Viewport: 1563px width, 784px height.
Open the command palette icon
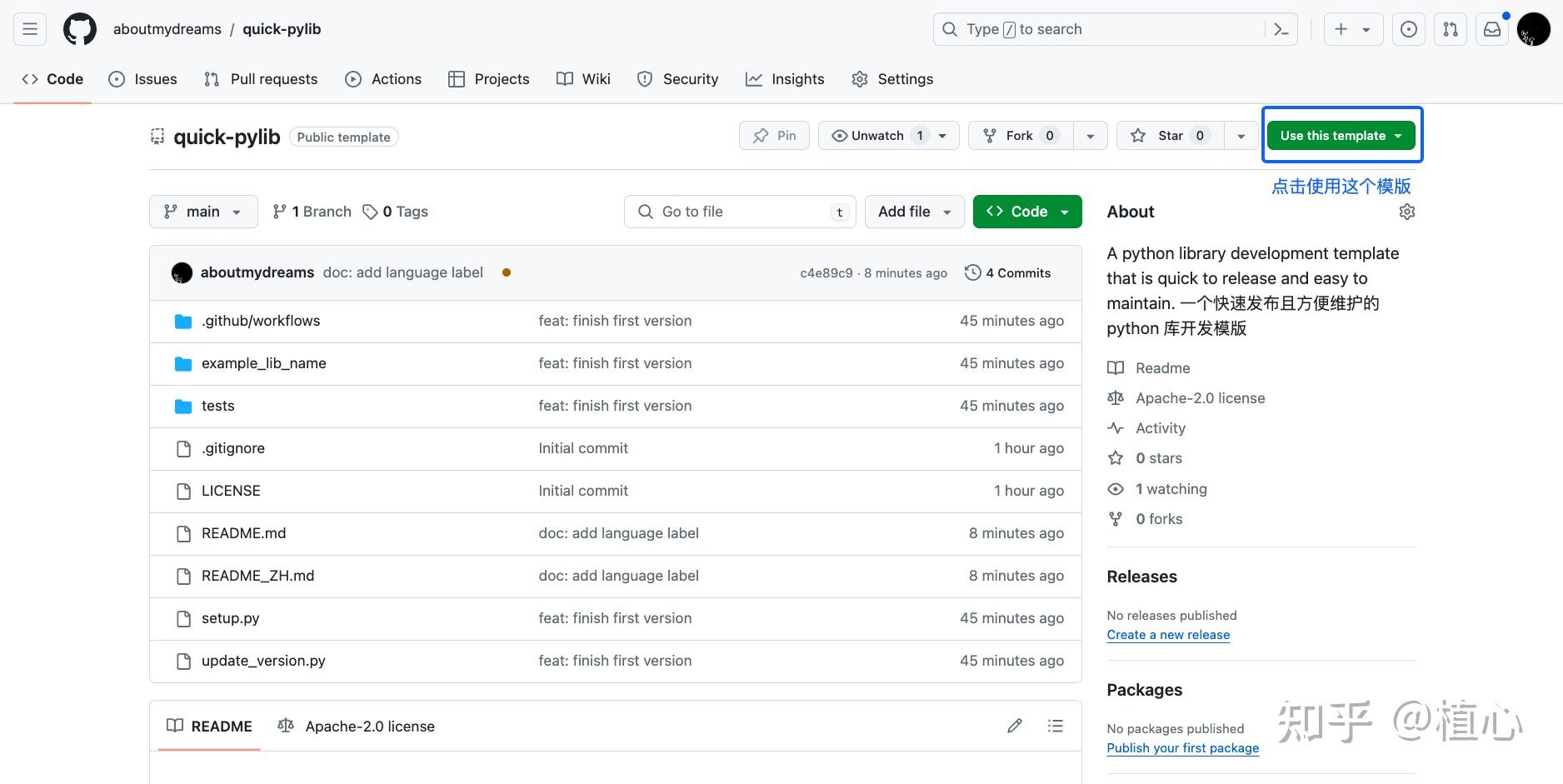(1281, 29)
